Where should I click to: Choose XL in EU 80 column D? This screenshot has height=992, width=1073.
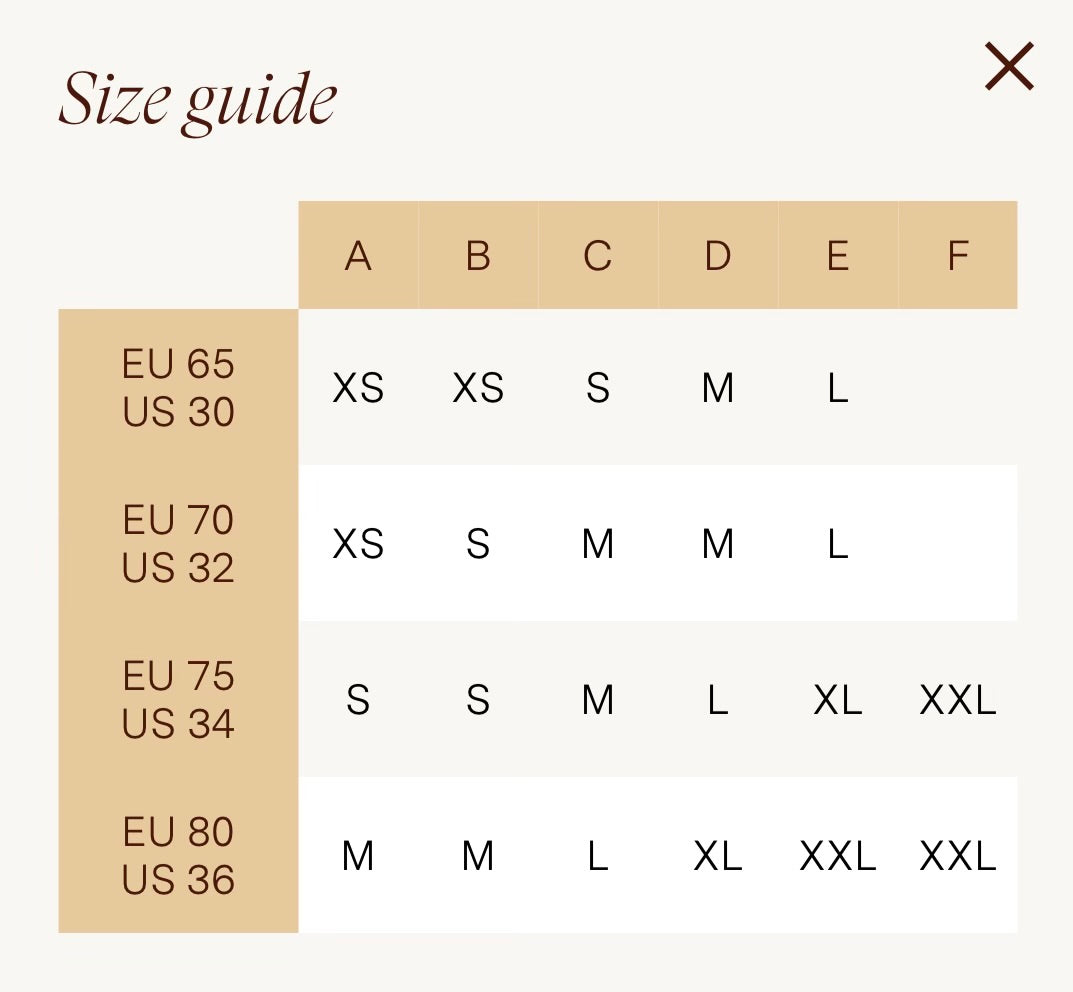tap(718, 855)
